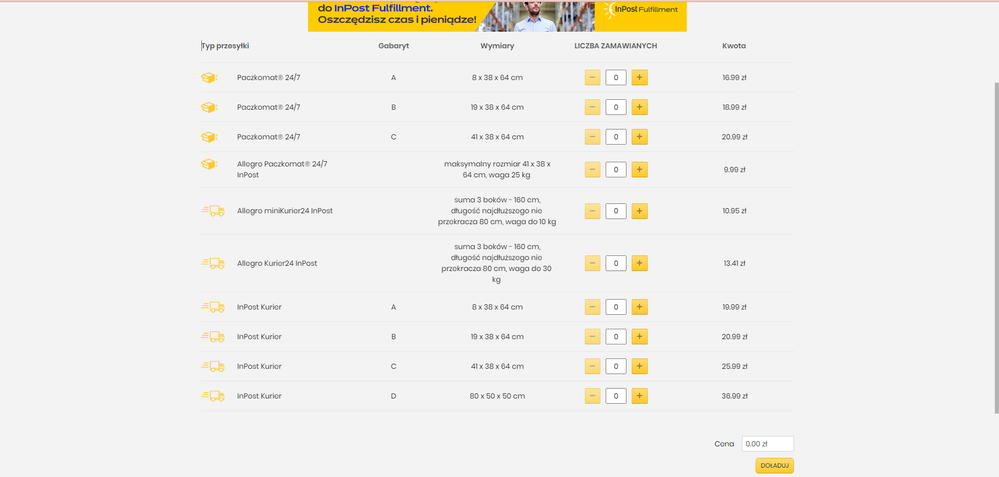Screen dimensions: 999x477
Task: Click the 'Gabaryt' column header
Action: coord(393,46)
